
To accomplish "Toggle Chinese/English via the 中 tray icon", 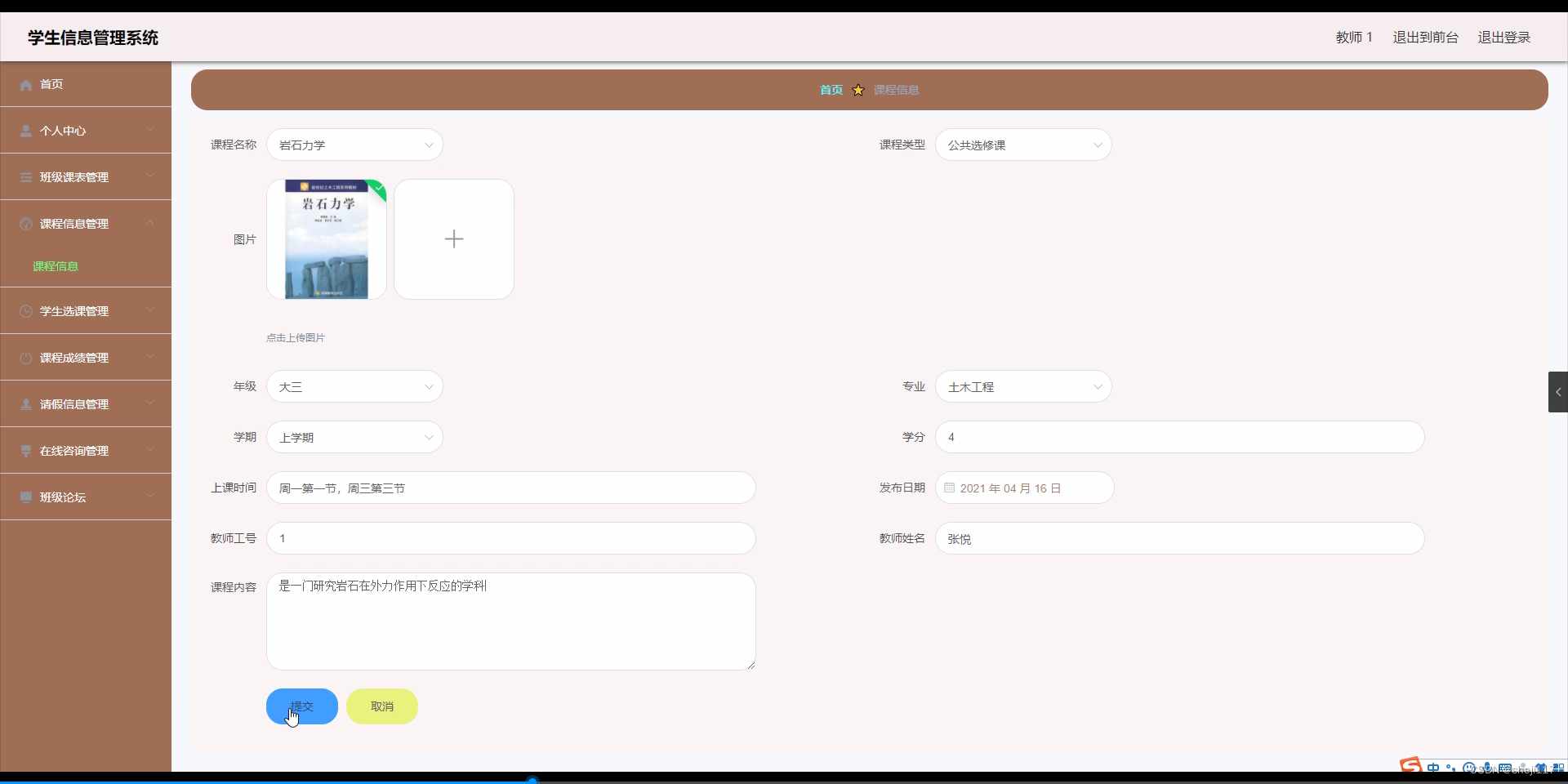I will (1434, 768).
